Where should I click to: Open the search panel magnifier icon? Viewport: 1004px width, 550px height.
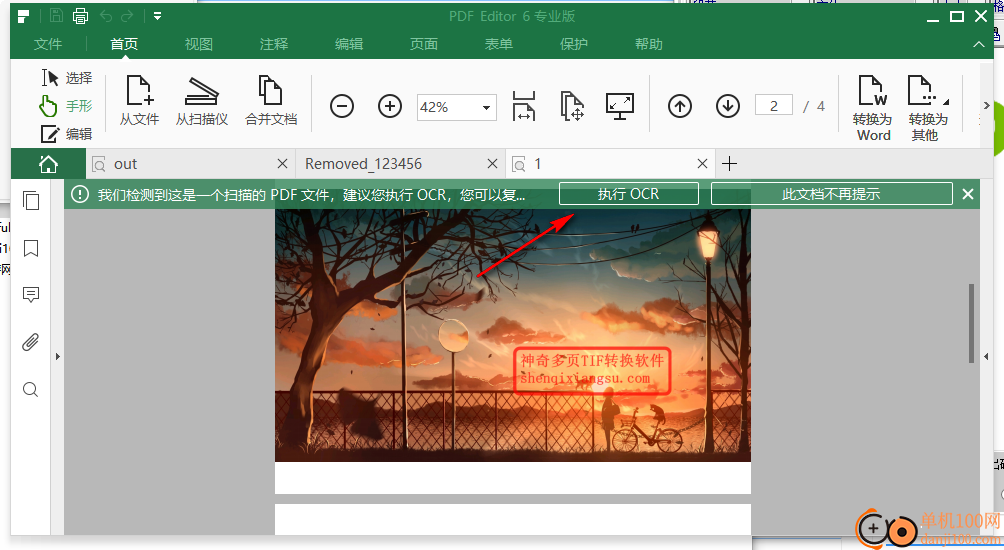click(x=31, y=390)
